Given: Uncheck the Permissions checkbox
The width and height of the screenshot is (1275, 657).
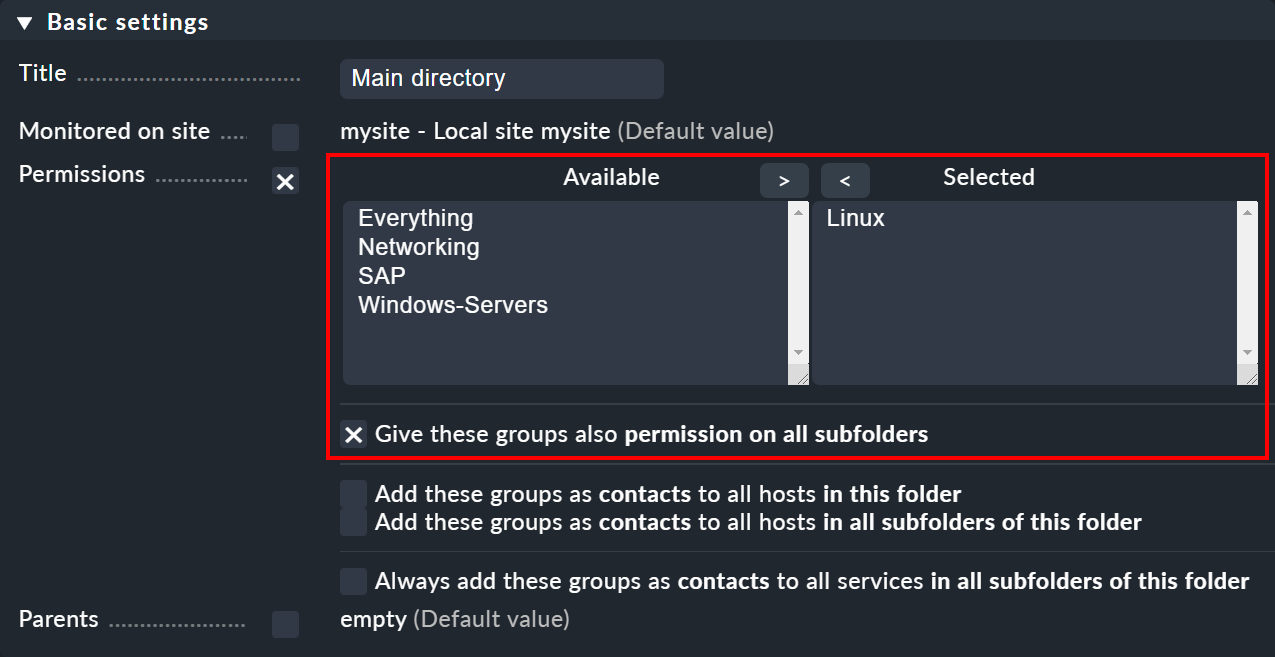Looking at the screenshot, I should coord(286,181).
